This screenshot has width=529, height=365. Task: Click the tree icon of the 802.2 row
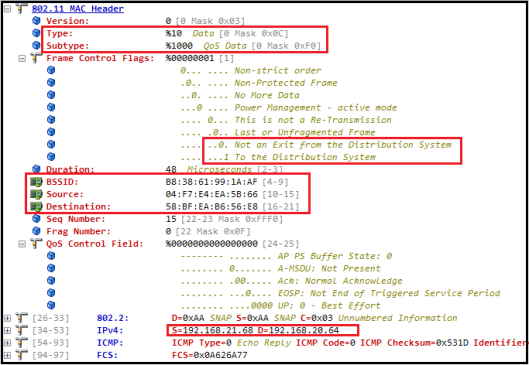[x=21, y=318]
